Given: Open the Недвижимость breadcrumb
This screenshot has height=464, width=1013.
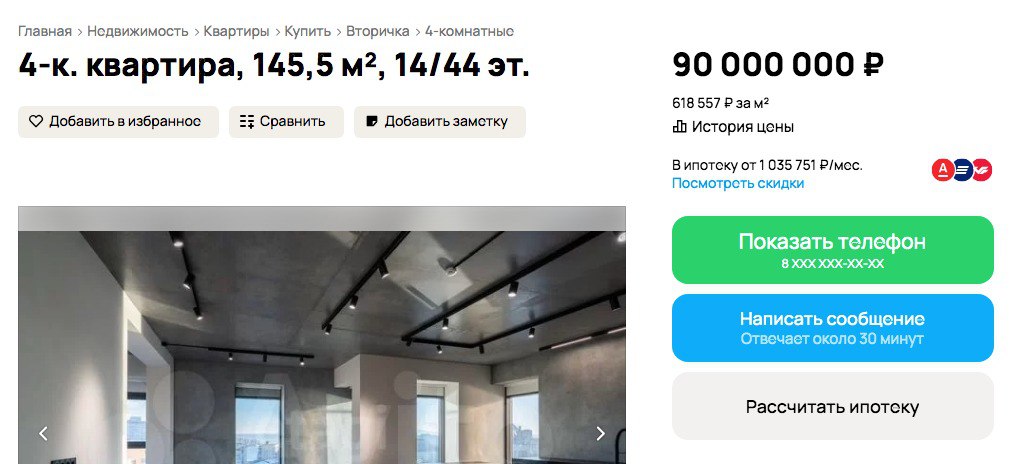Looking at the screenshot, I should tap(138, 31).
